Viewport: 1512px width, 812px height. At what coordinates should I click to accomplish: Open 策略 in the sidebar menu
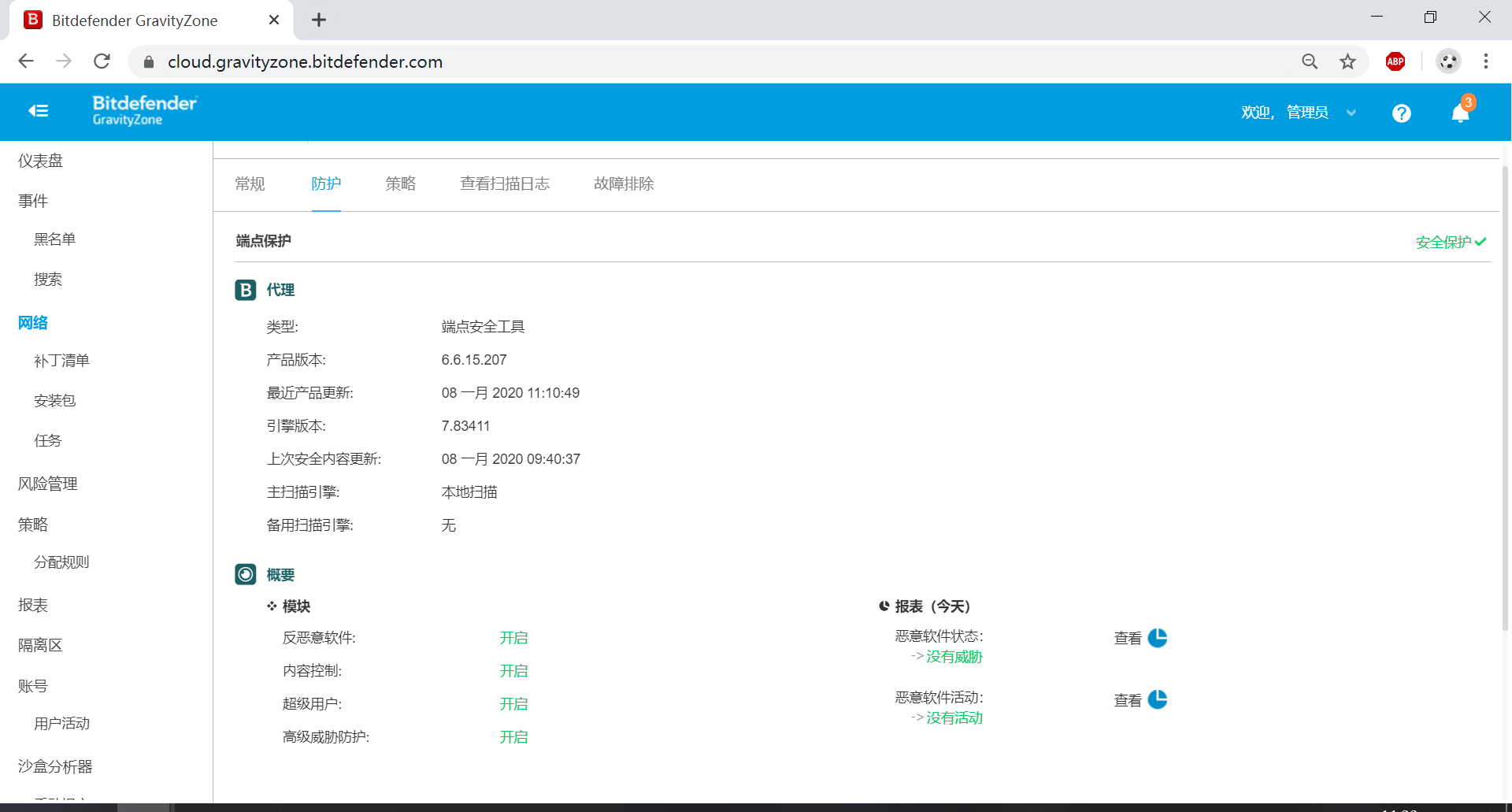click(x=33, y=525)
